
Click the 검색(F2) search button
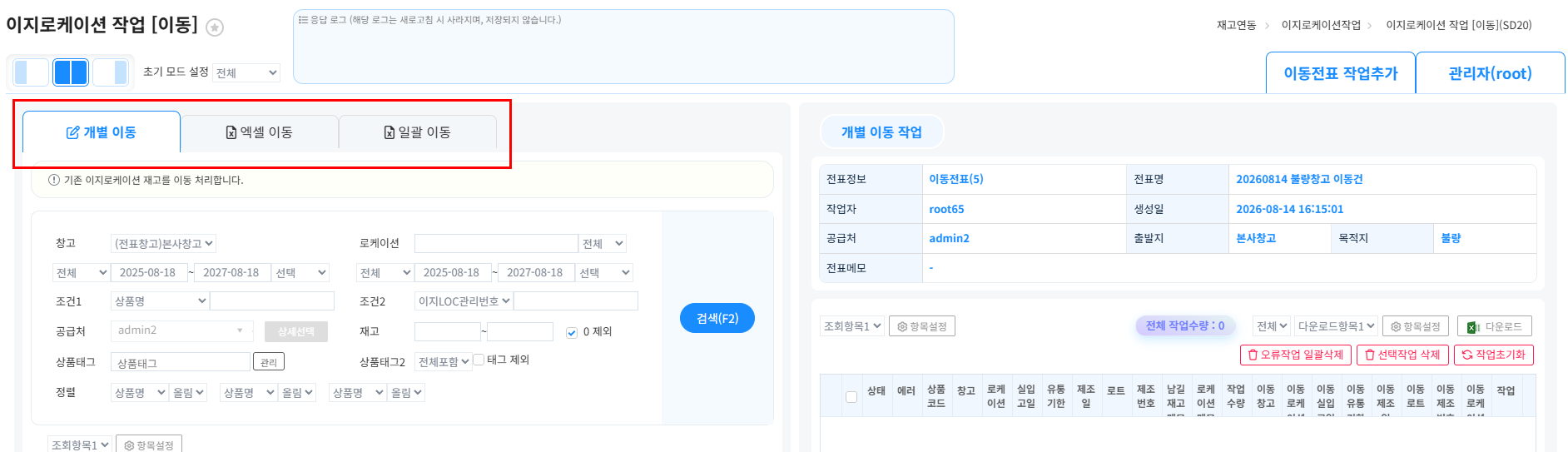pos(717,318)
